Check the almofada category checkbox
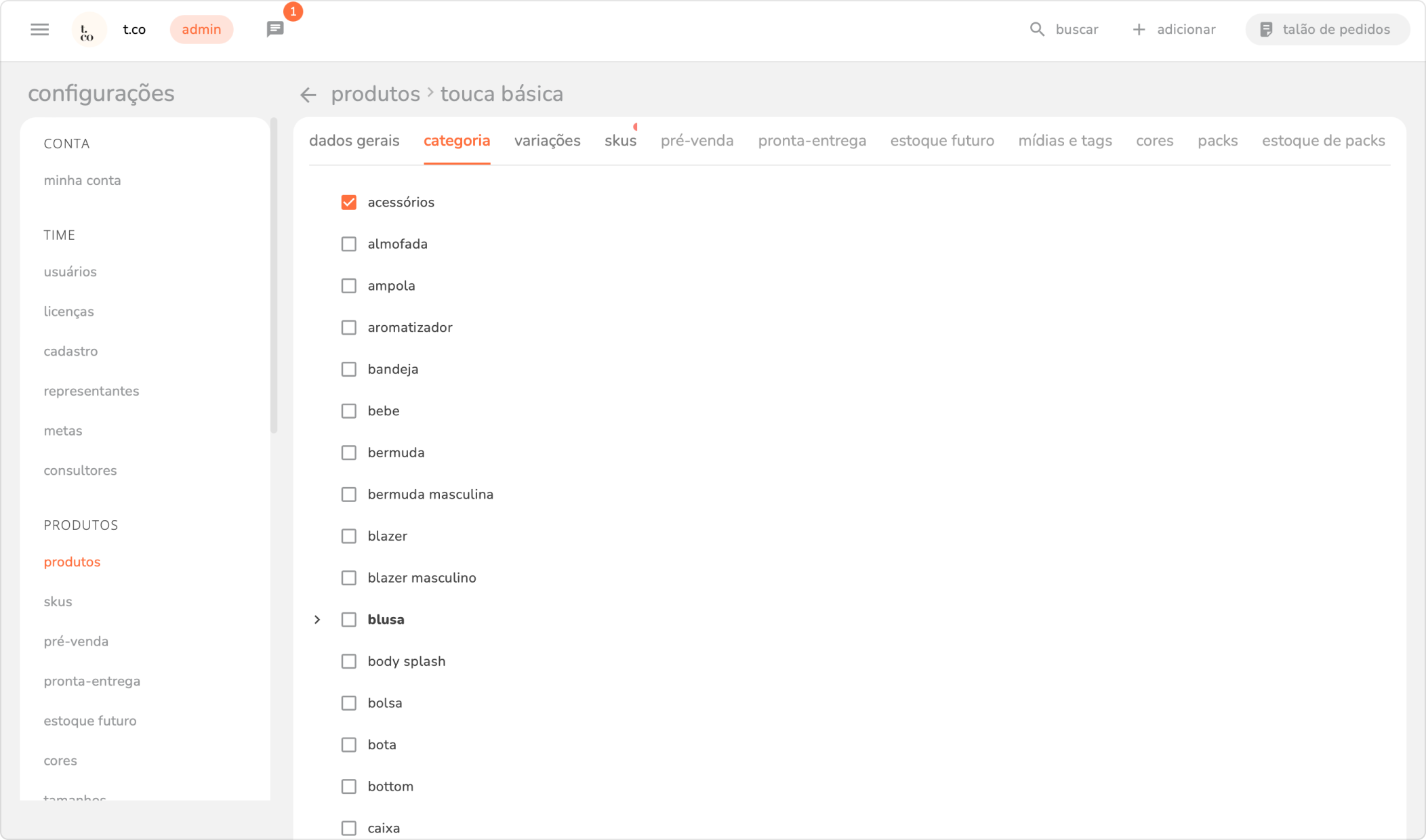Viewport: 1426px width, 840px height. click(348, 244)
